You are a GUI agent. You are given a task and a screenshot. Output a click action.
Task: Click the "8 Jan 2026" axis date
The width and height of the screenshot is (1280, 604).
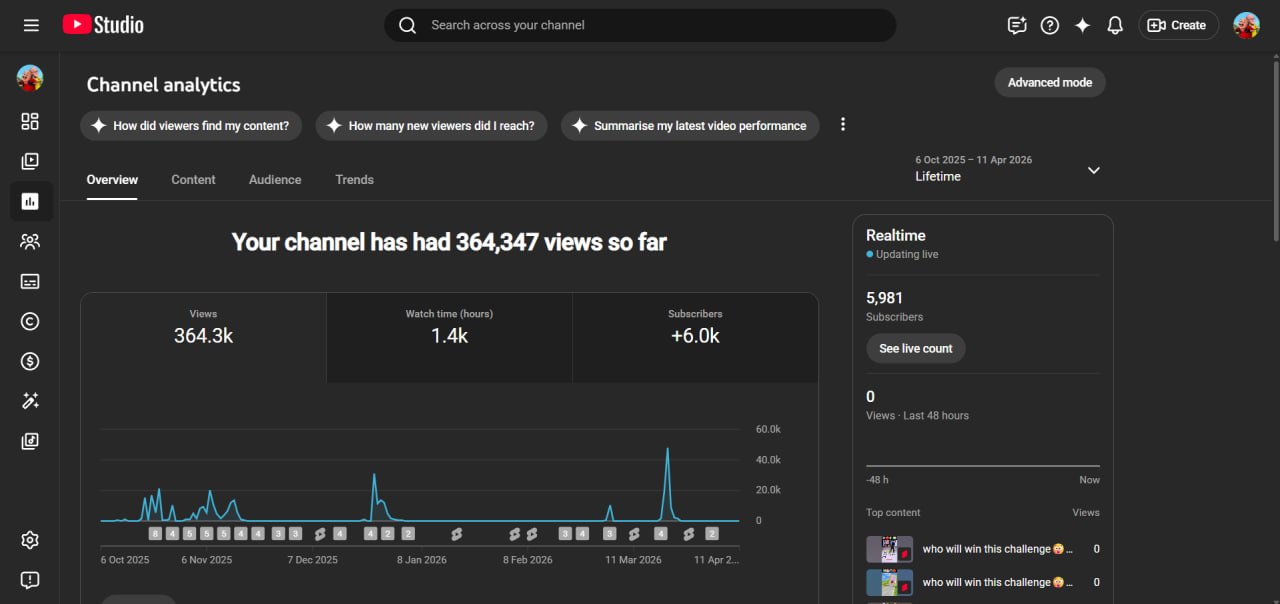click(422, 560)
